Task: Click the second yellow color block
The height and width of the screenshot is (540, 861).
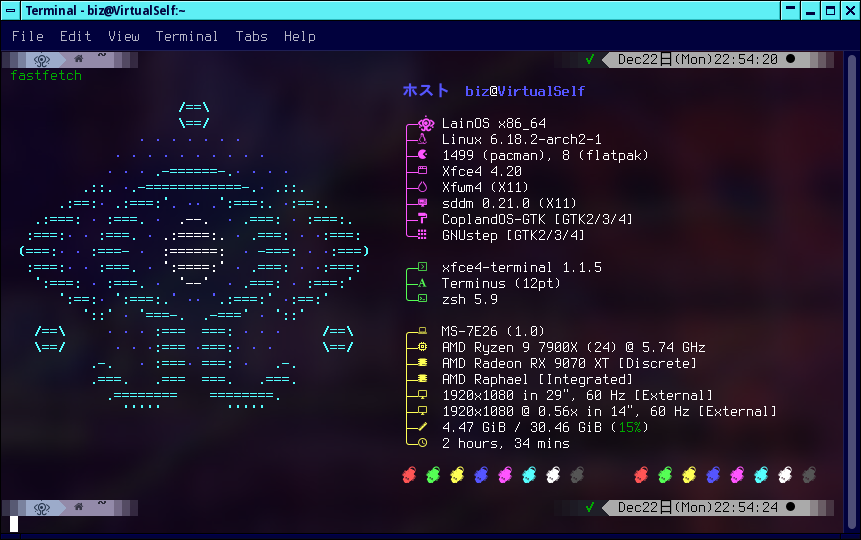Action: (689, 475)
